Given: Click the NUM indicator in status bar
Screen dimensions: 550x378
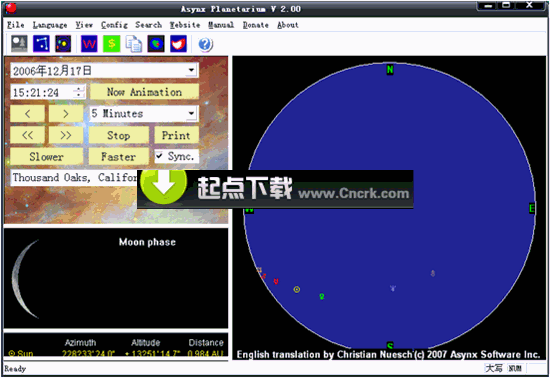Looking at the screenshot, I should coord(515,368).
